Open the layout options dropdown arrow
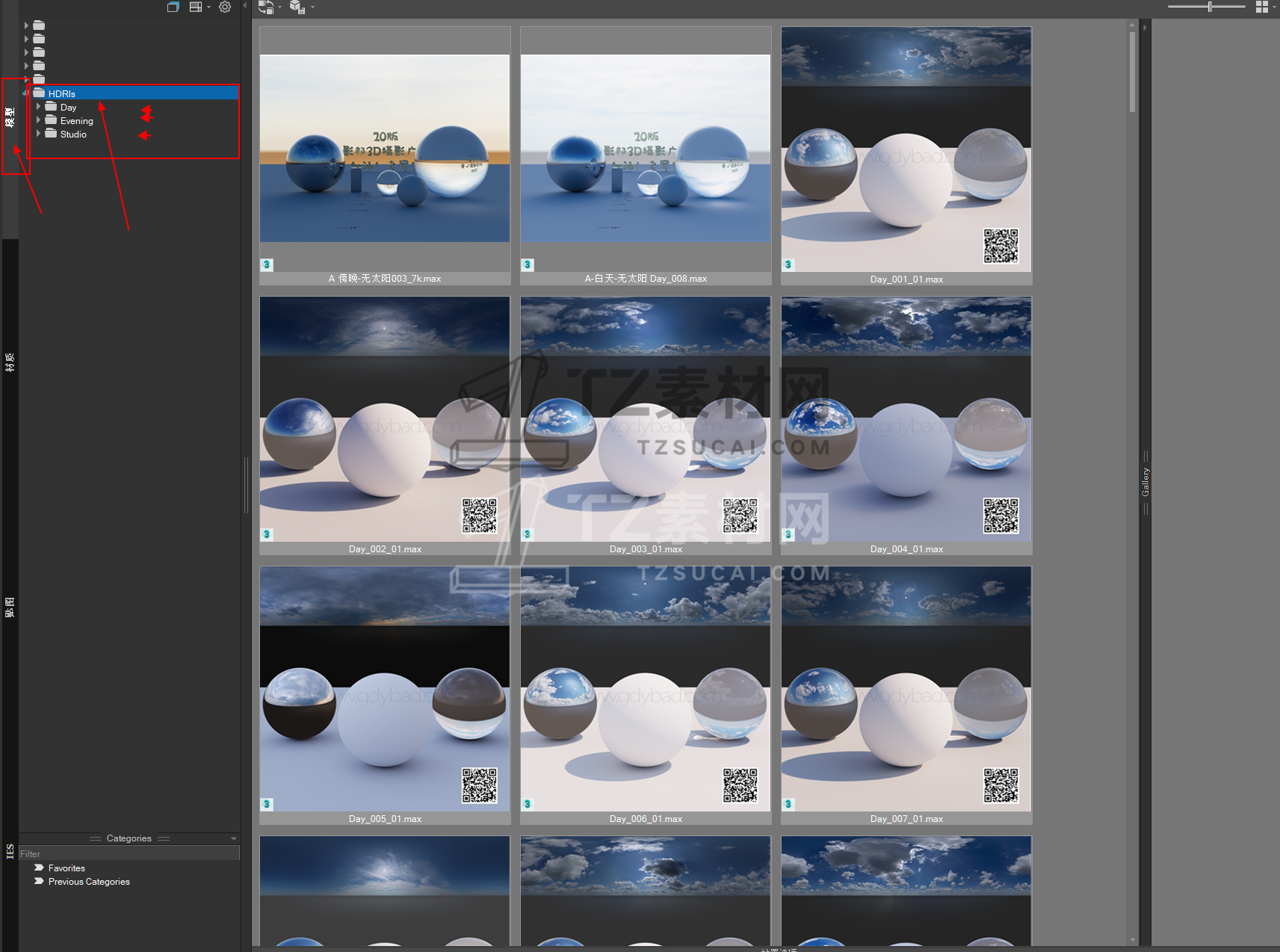Viewport: 1280px width, 952px height. (x=208, y=7)
